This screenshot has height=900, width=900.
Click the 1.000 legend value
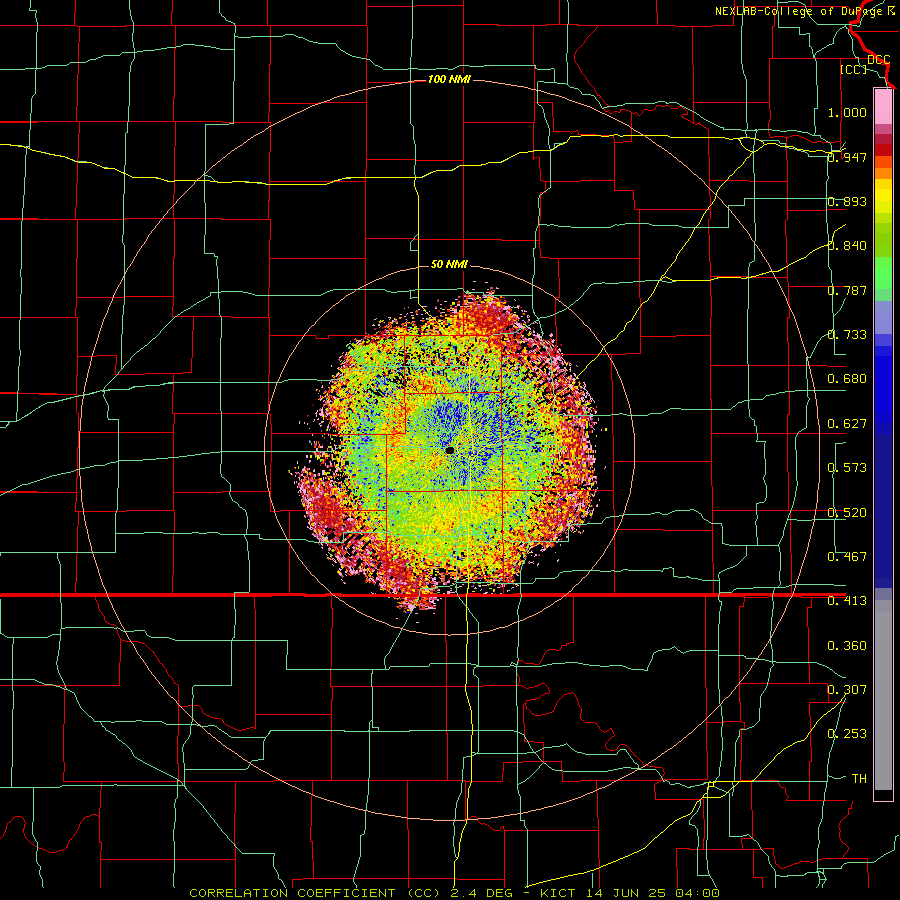847,112
